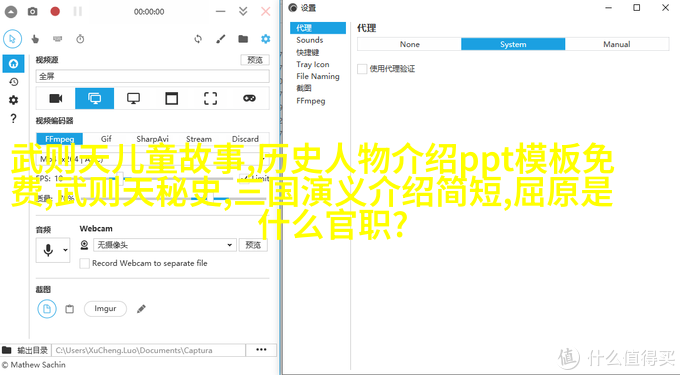Switch to the Gif encoder tab

click(106, 139)
